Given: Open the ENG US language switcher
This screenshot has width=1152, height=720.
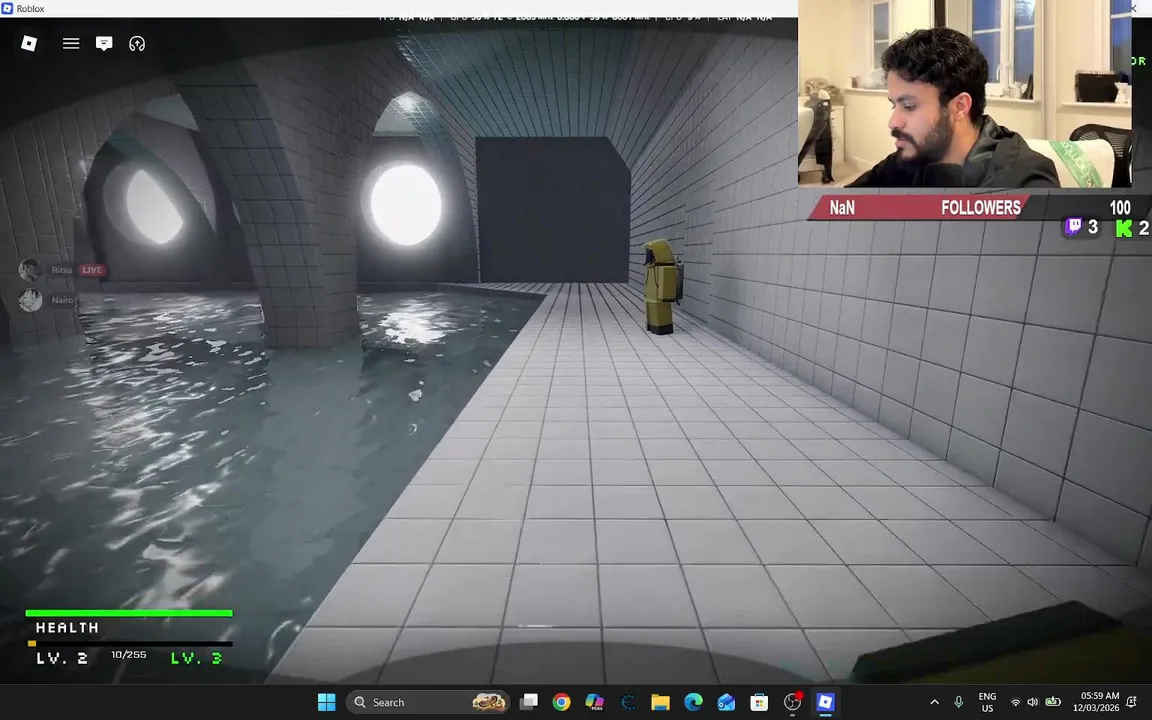Looking at the screenshot, I should (987, 702).
